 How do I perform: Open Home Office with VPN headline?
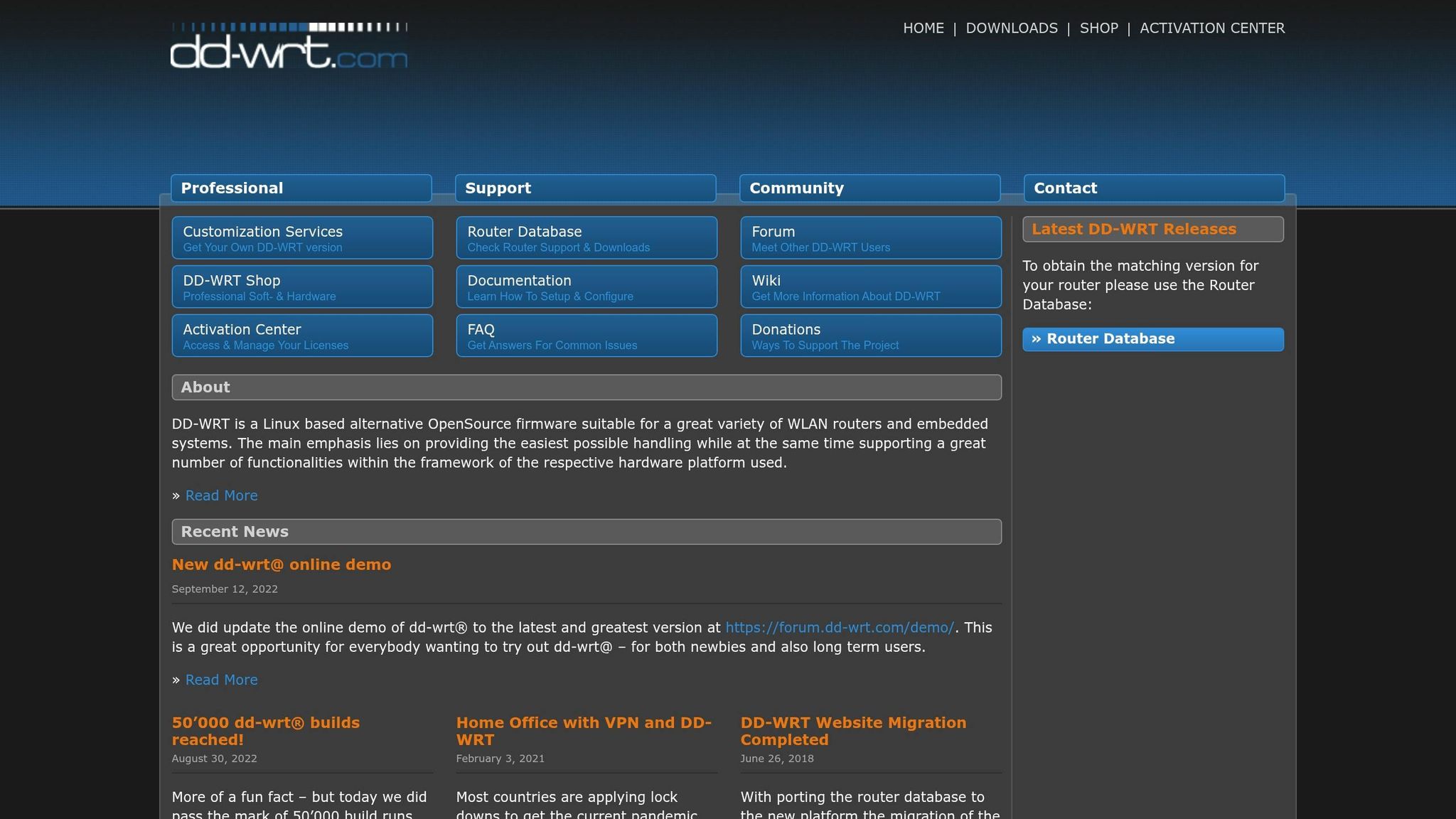tap(584, 731)
